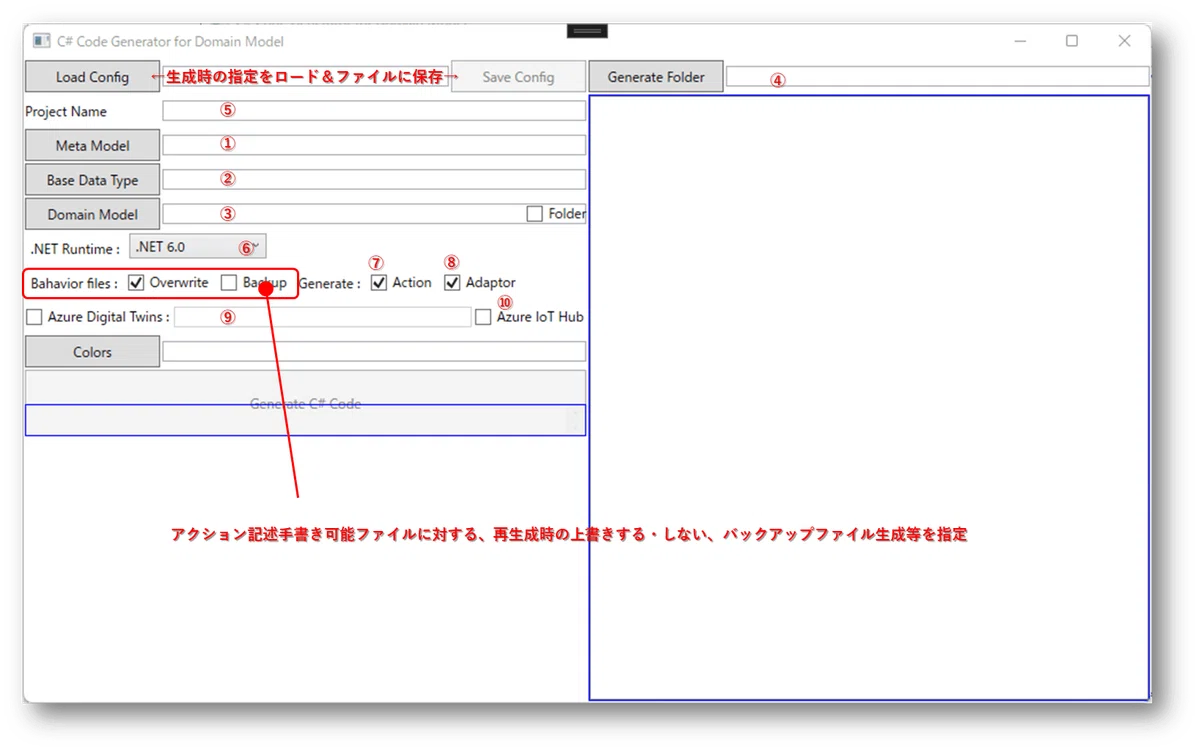Focus the Generate Folder path field

point(938,76)
